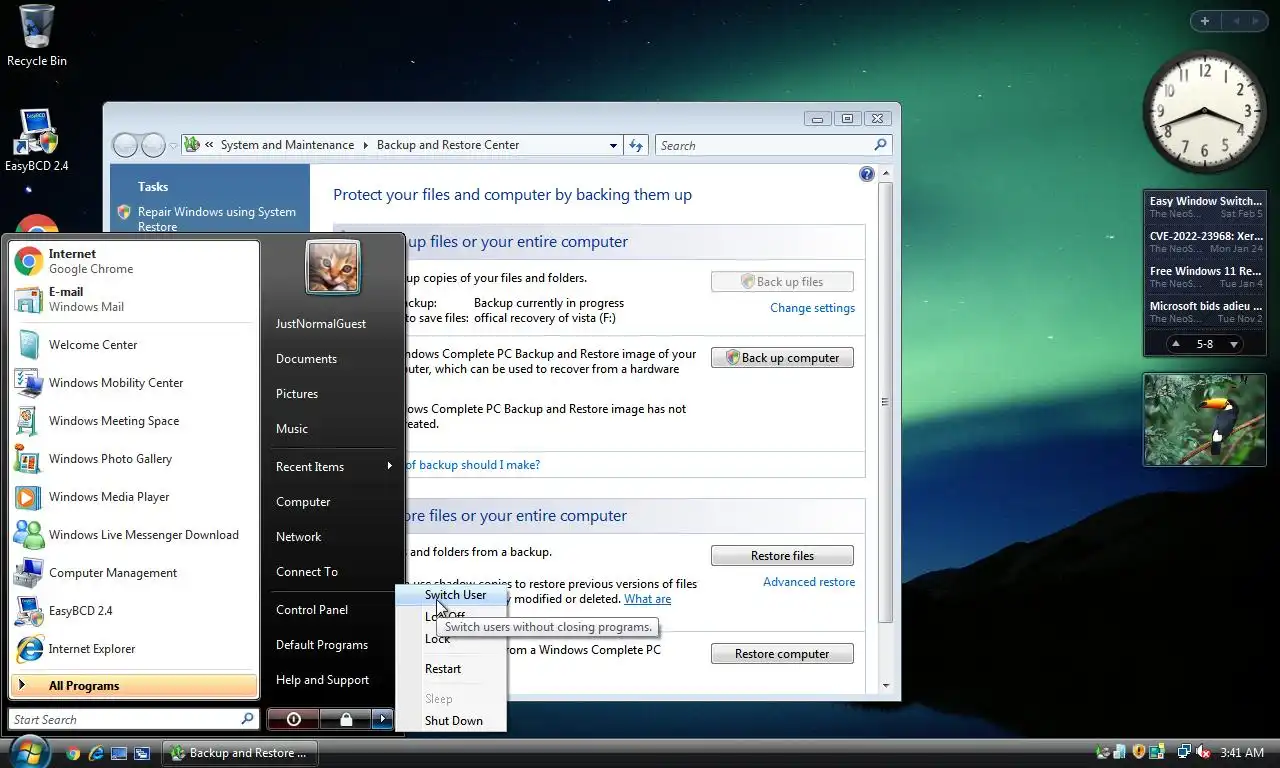Open Chrome from Quick Launch bar
Viewport: 1280px width, 768px height.
[73, 753]
